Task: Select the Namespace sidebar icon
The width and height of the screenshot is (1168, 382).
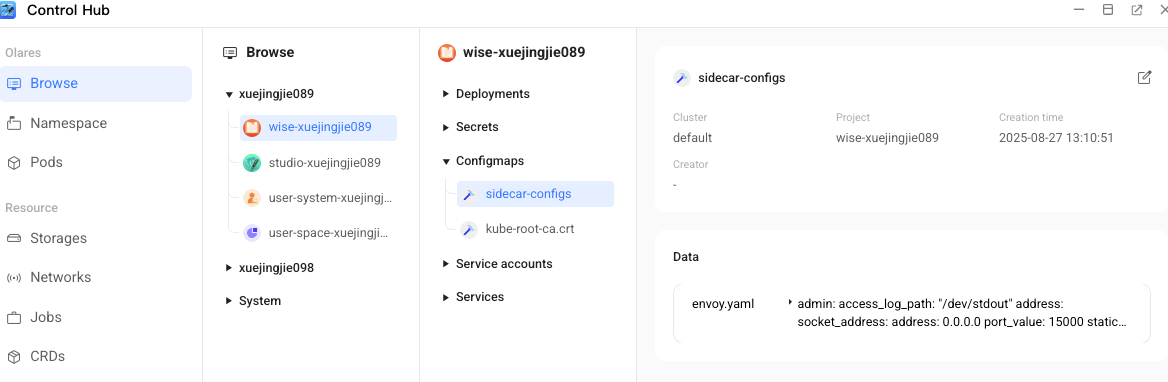Action: [13, 124]
